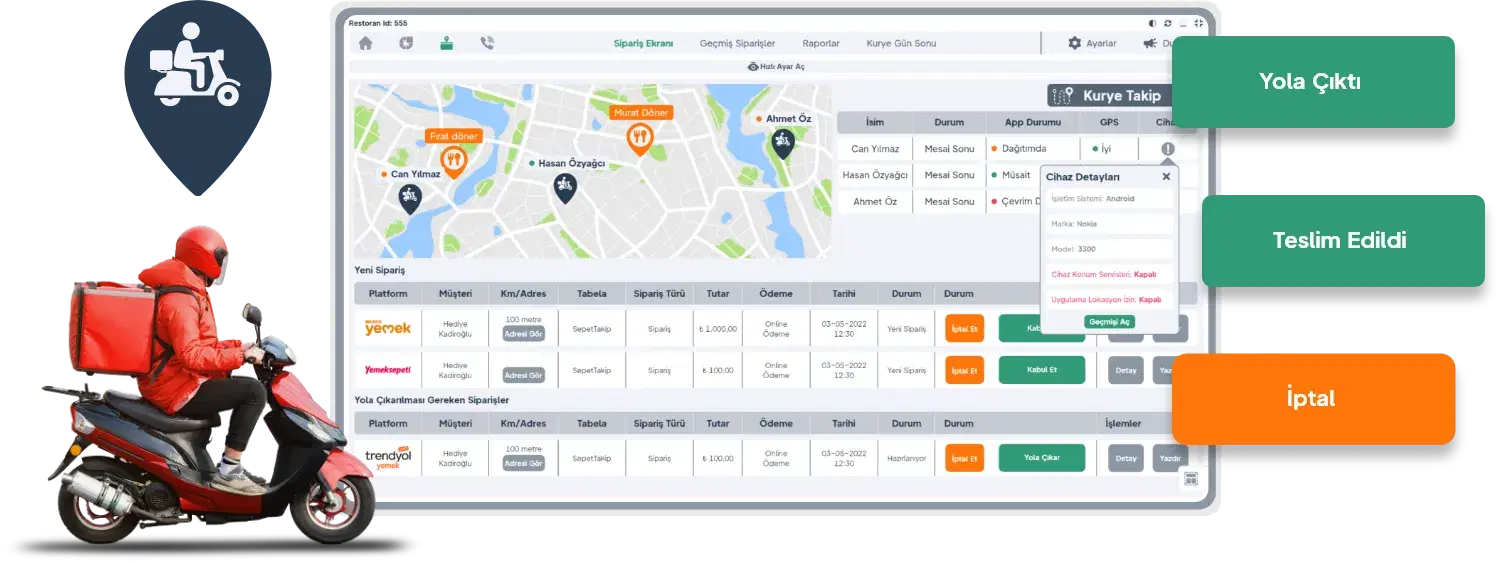Viewport: 1503px width, 563px height.
Task: Click Dağıtımda status of Can Yılmaz
Action: click(x=1020, y=149)
